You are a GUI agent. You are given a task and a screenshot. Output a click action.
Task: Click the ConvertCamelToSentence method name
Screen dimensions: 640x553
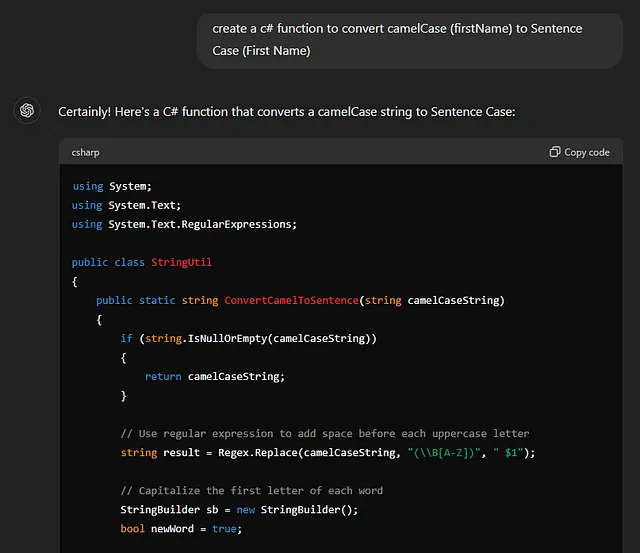point(291,300)
